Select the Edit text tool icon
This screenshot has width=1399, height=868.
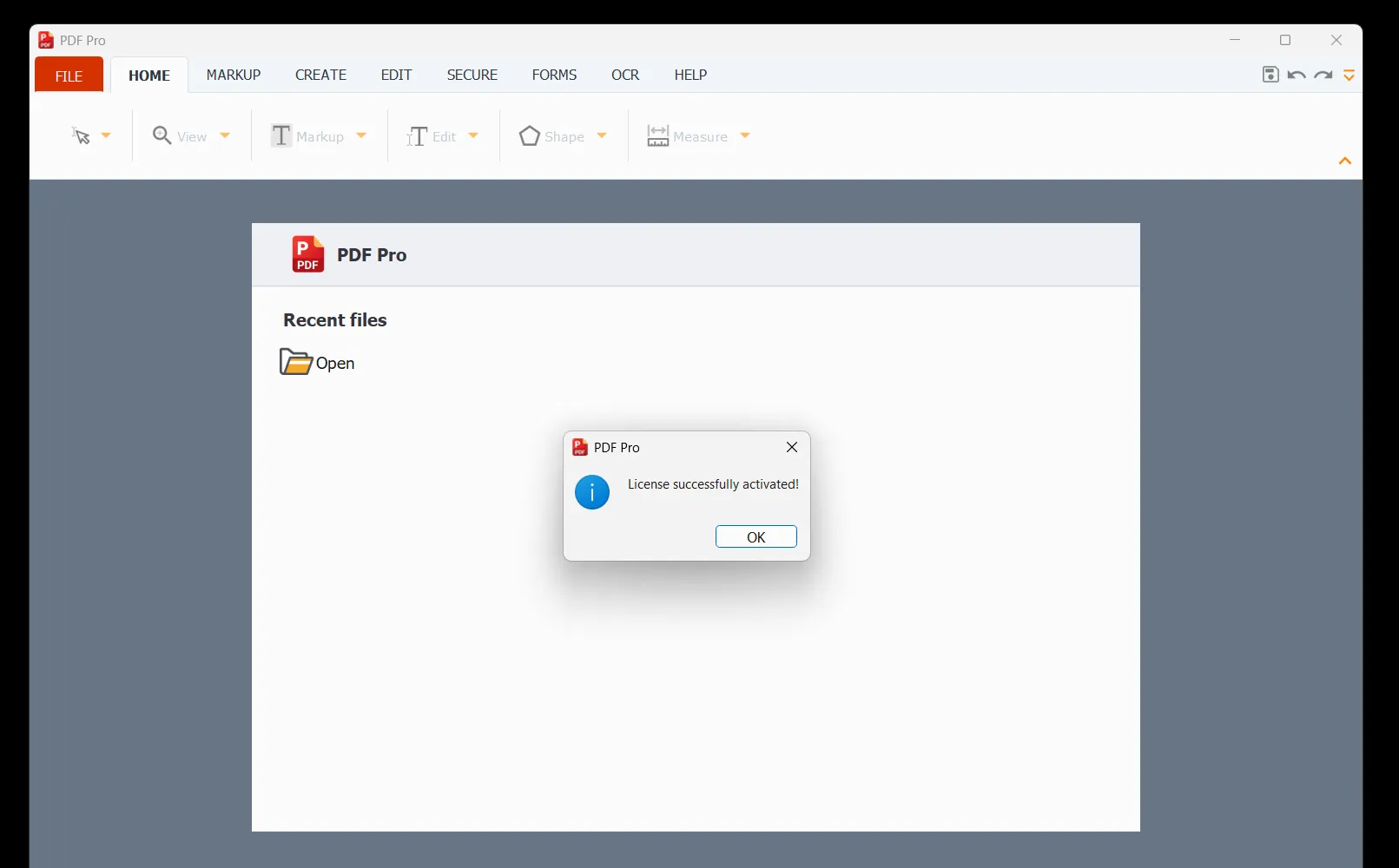[x=417, y=136]
